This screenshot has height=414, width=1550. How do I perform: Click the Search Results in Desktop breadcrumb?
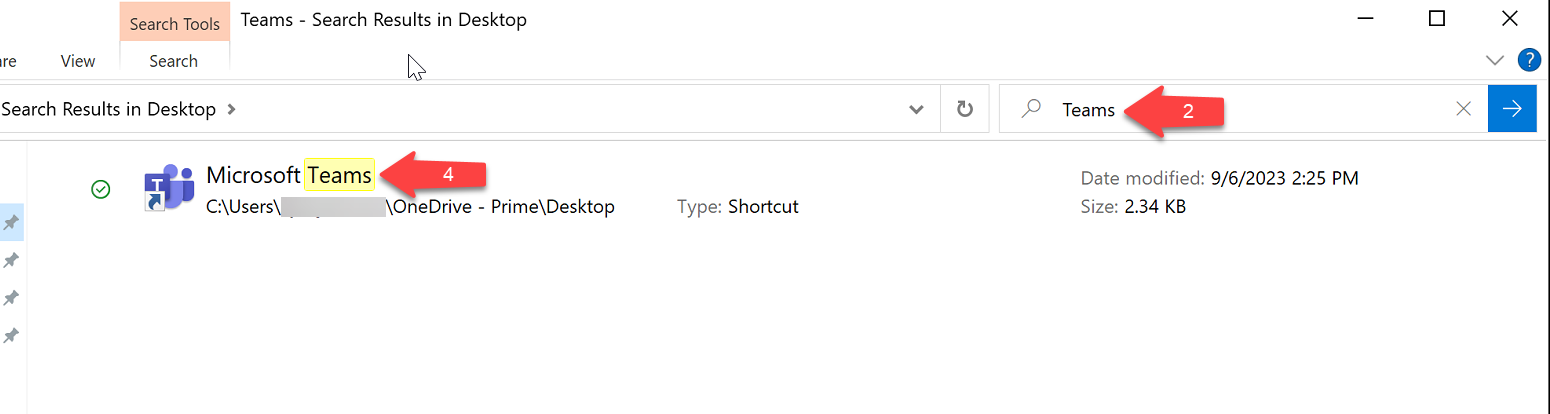tap(108, 109)
